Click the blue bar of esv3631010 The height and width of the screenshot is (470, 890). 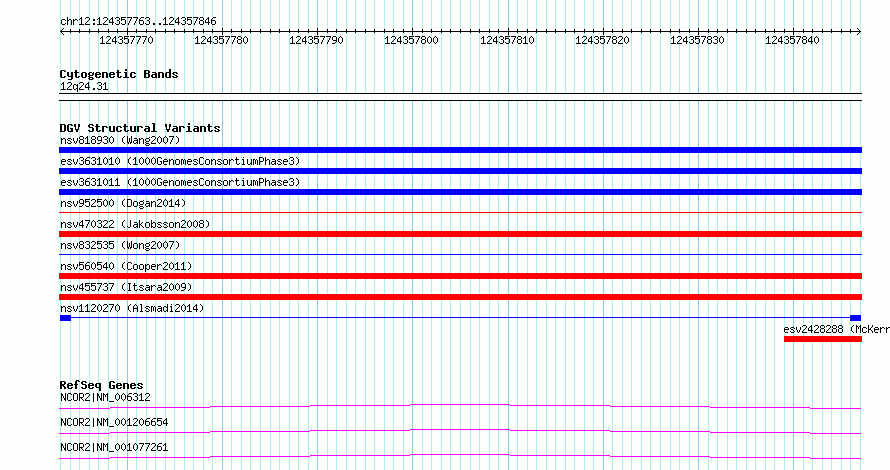pos(460,171)
